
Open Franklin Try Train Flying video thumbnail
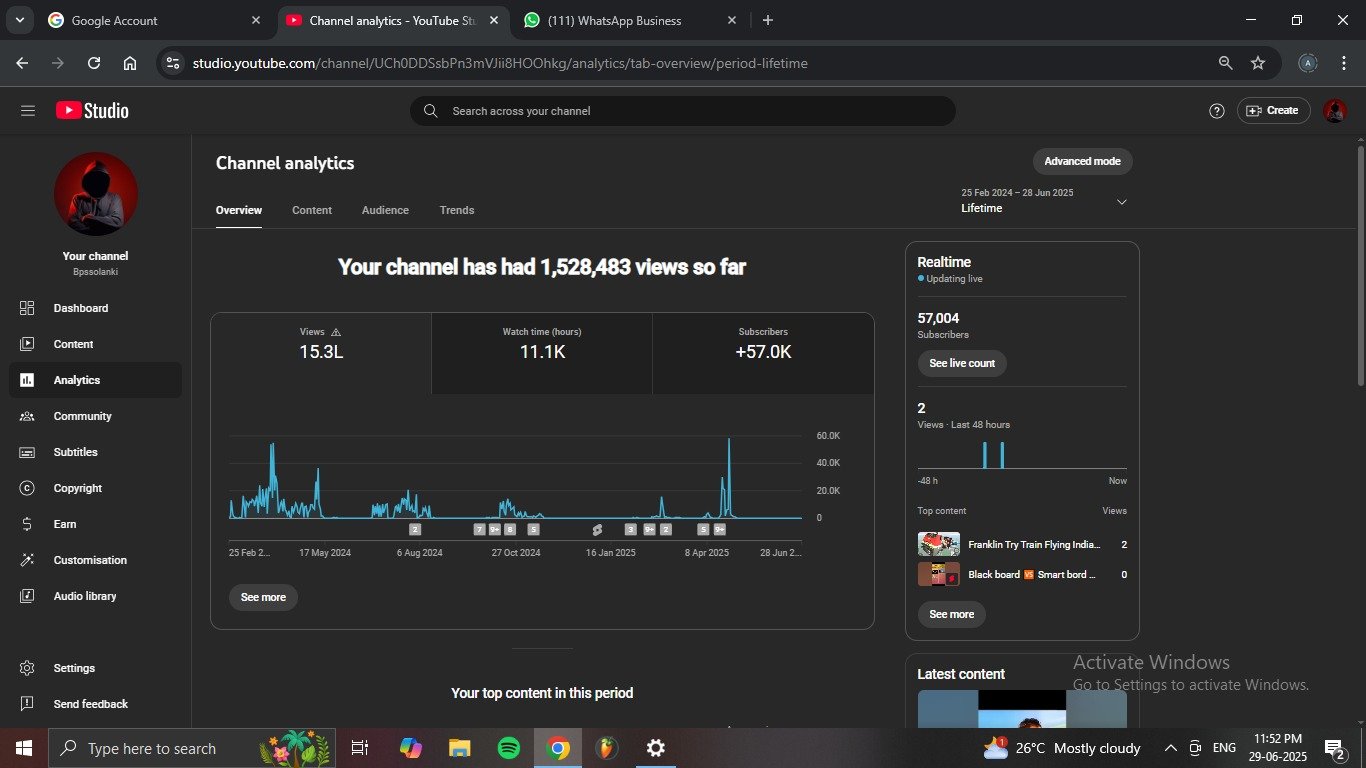pyautogui.click(x=938, y=544)
